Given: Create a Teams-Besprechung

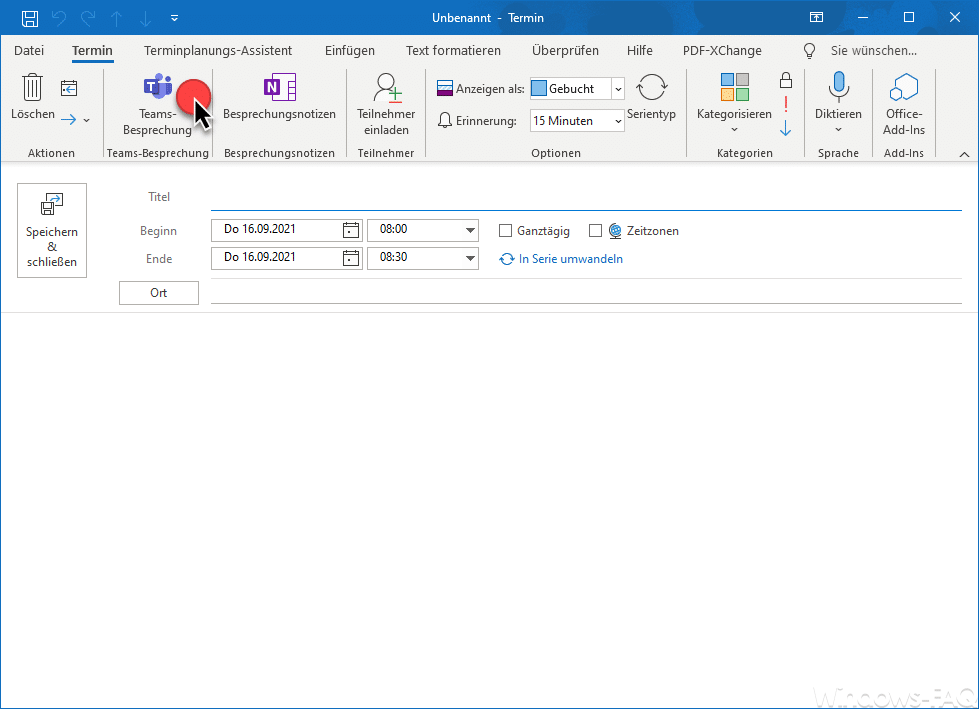Looking at the screenshot, I should (x=157, y=105).
